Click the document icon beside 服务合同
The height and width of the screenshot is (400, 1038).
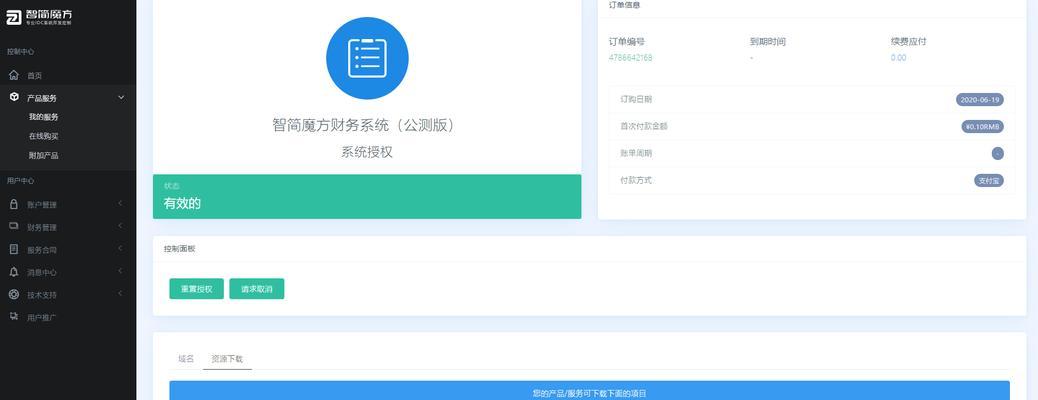14,249
